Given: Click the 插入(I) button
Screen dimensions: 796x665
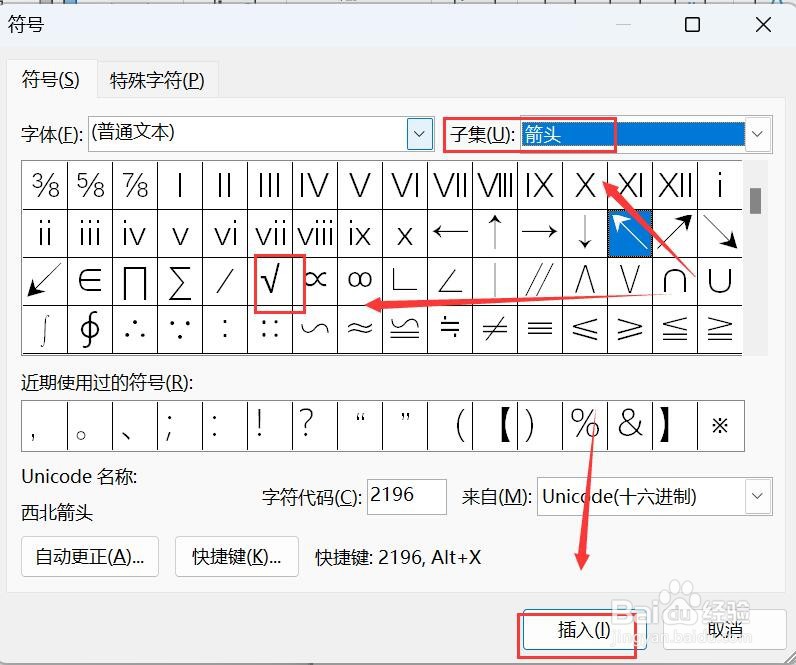Looking at the screenshot, I should click(584, 630).
